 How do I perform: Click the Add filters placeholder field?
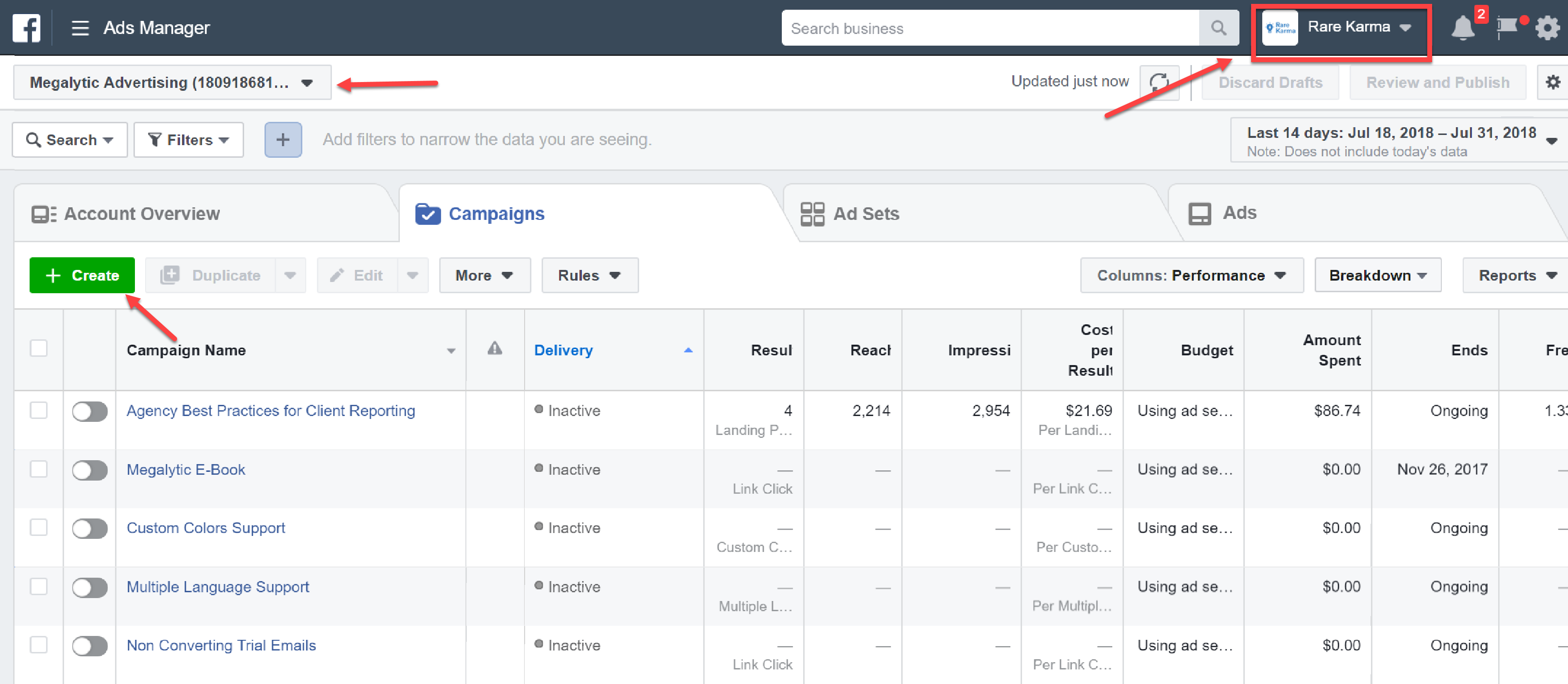pos(487,139)
